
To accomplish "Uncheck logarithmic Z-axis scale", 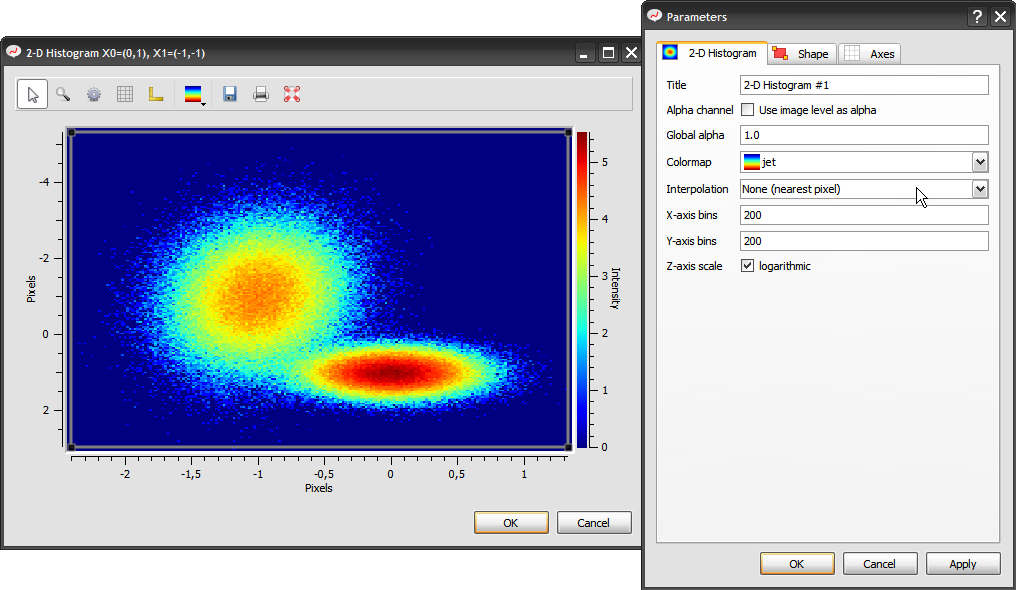I will (x=747, y=266).
